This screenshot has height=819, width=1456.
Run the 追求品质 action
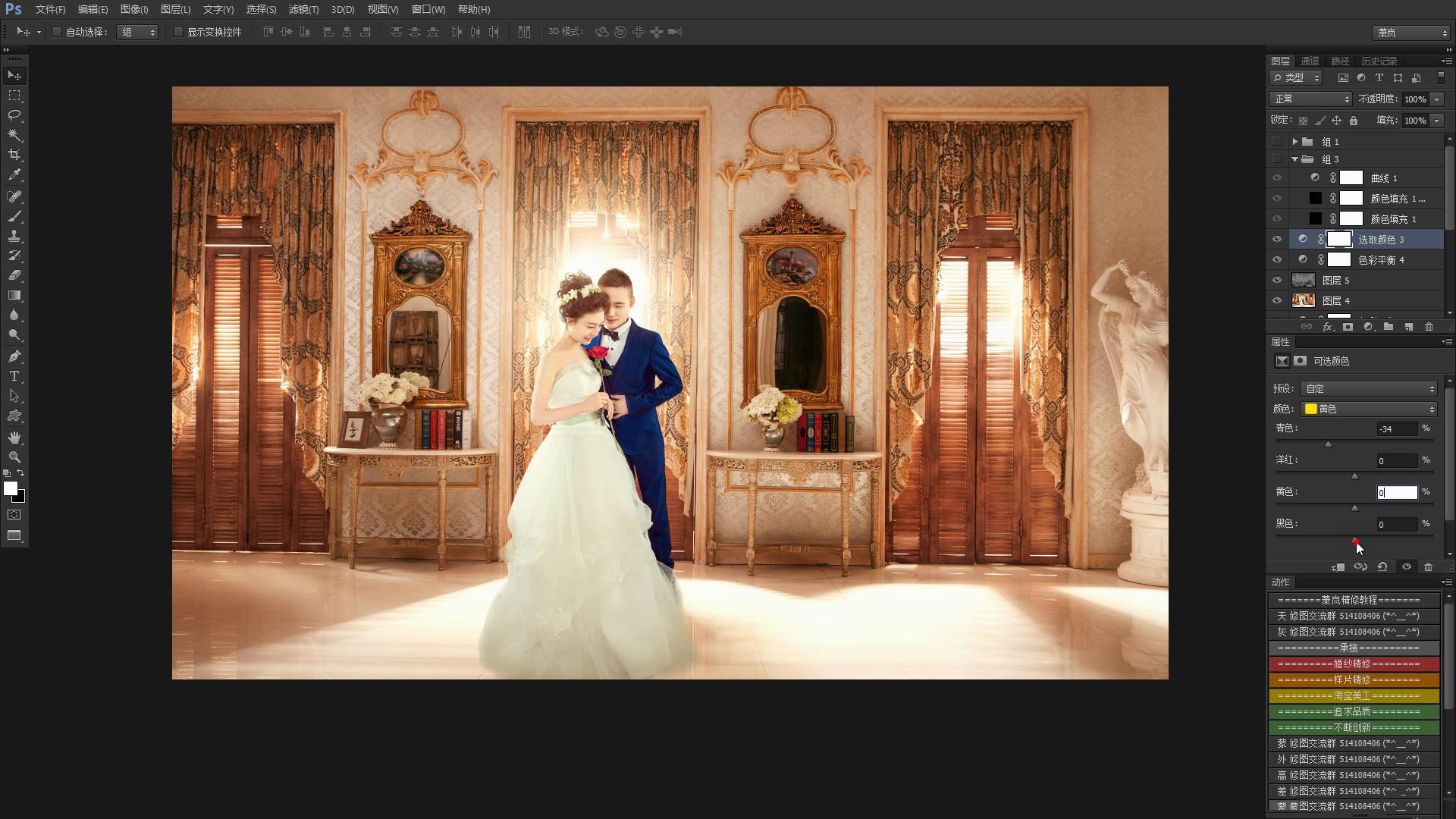[1354, 711]
